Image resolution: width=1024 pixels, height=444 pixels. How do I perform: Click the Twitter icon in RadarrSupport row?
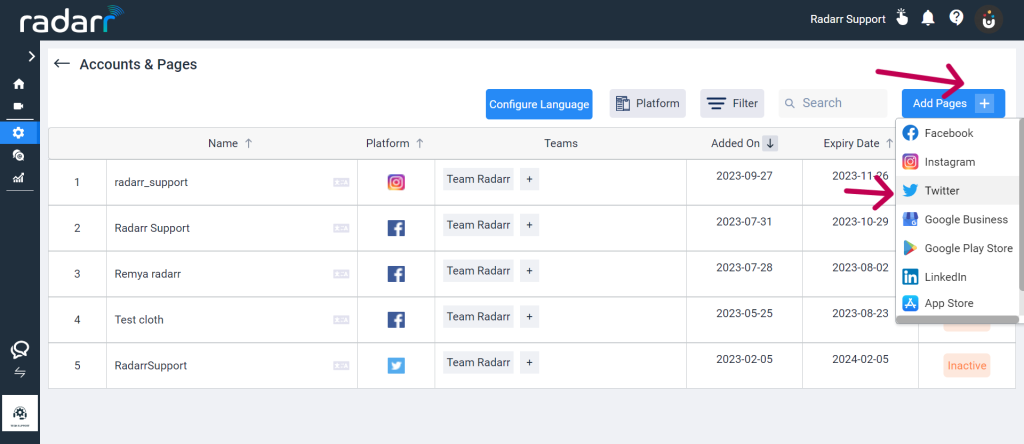(396, 365)
